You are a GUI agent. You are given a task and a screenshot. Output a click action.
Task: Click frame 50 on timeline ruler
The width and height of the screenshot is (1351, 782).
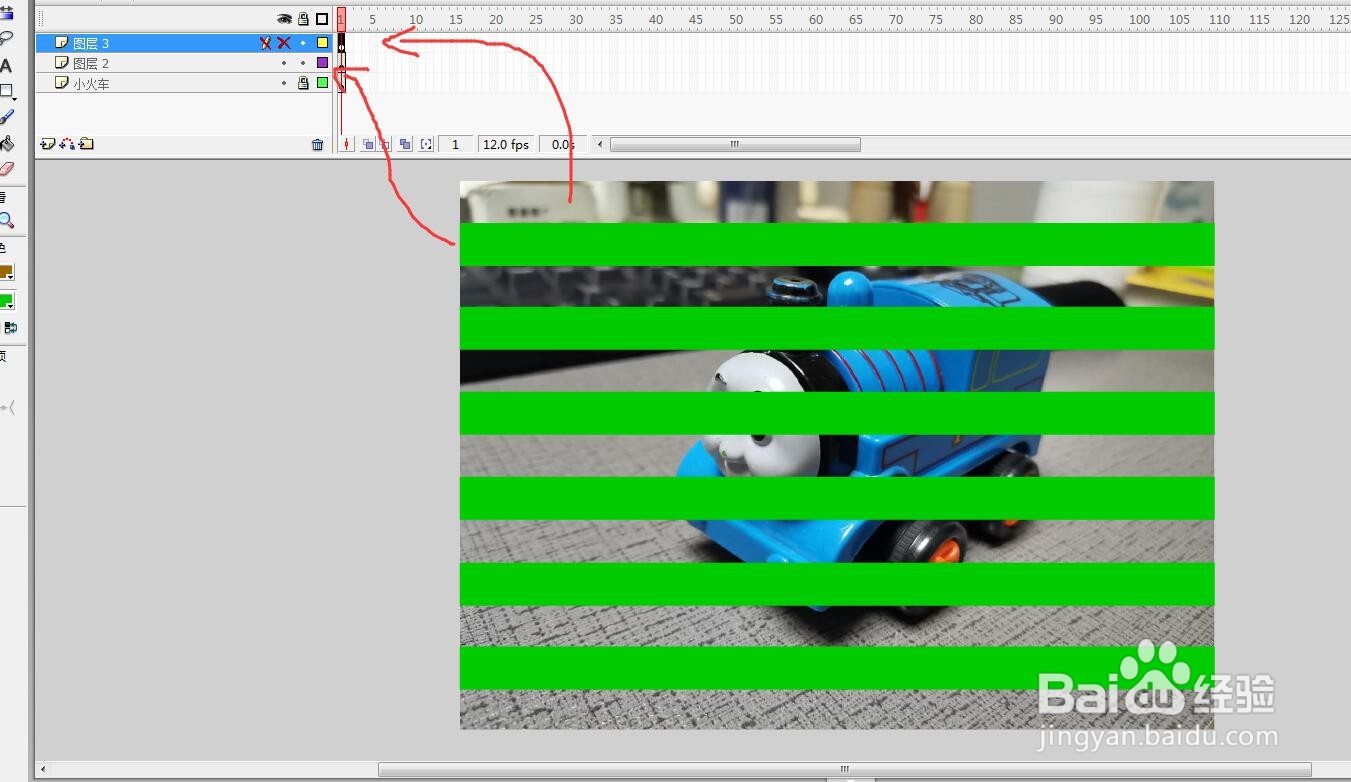(736, 19)
